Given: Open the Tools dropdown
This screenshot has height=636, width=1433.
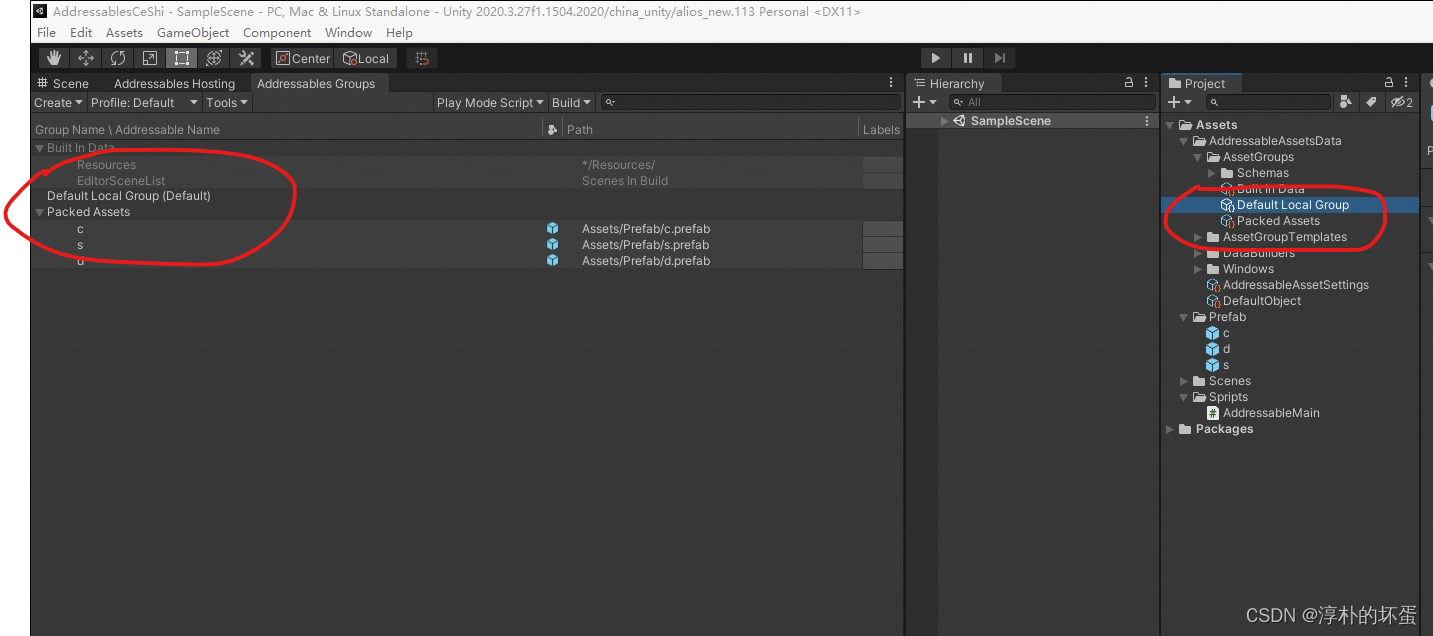Looking at the screenshot, I should pos(227,102).
